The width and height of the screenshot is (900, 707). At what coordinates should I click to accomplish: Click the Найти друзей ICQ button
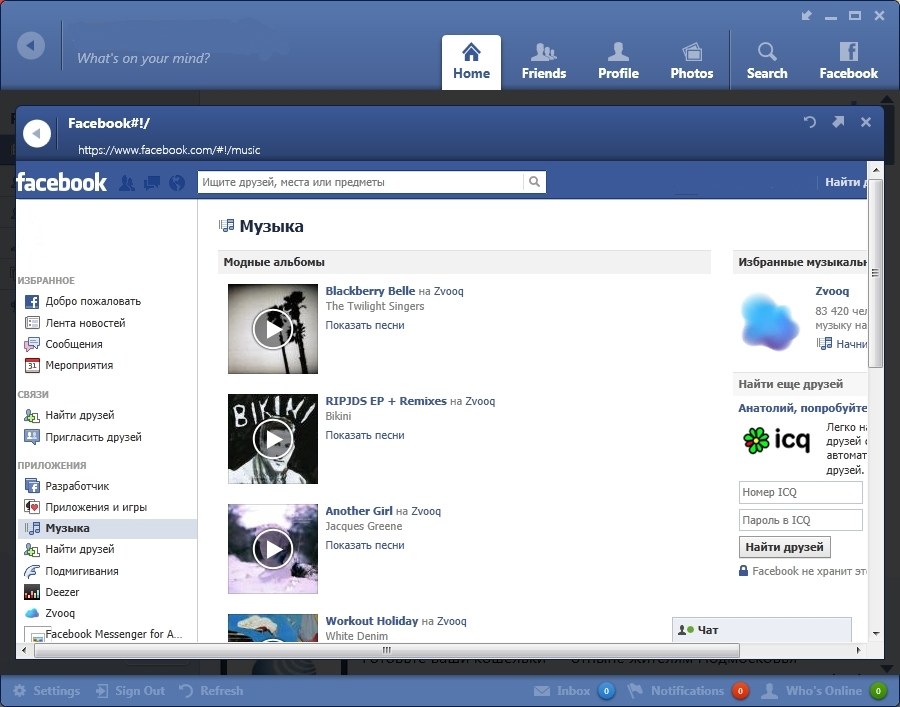click(785, 547)
